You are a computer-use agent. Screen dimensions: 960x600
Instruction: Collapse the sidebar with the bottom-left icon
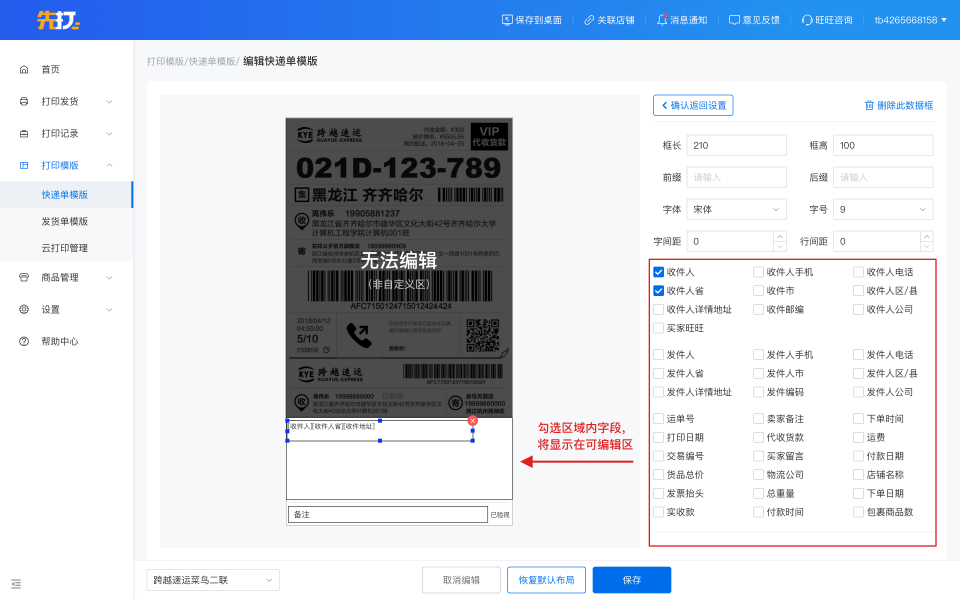pos(16,583)
